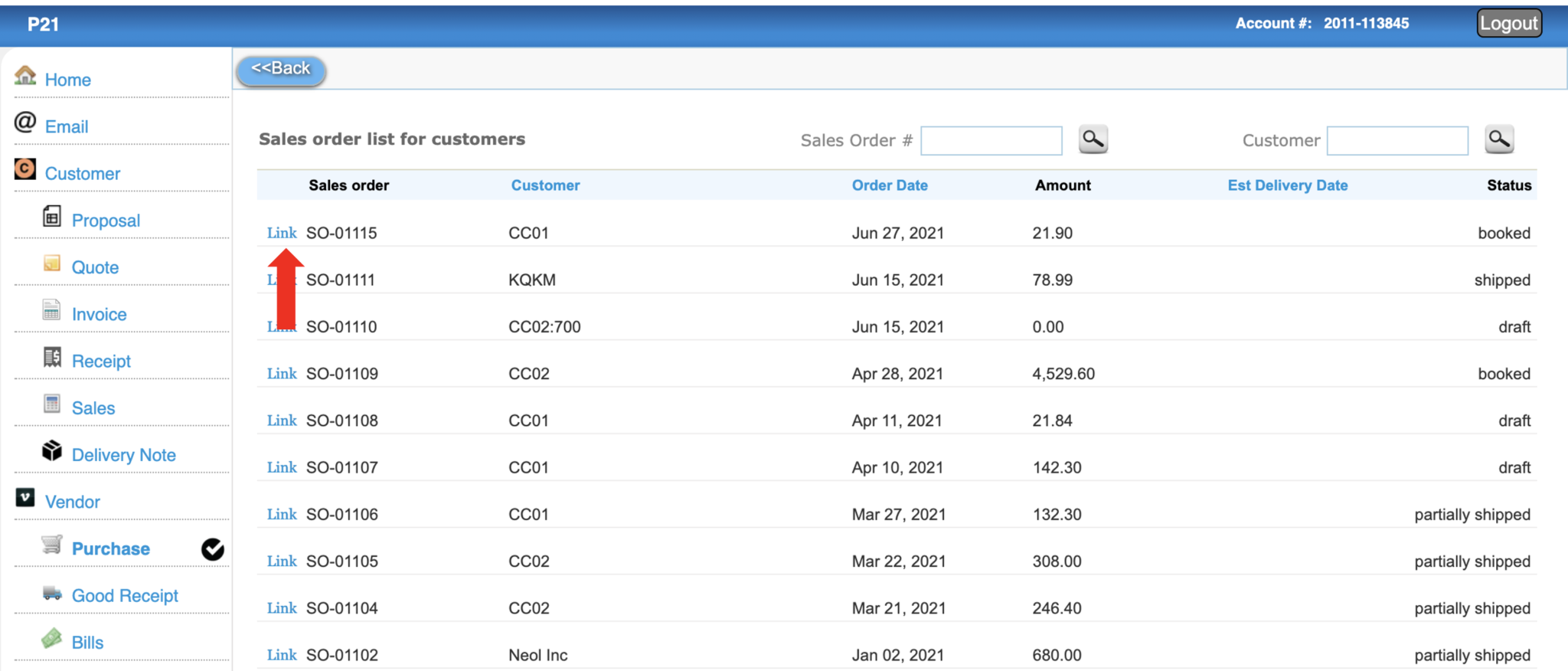
Task: Sort by the Customer column header
Action: click(545, 185)
